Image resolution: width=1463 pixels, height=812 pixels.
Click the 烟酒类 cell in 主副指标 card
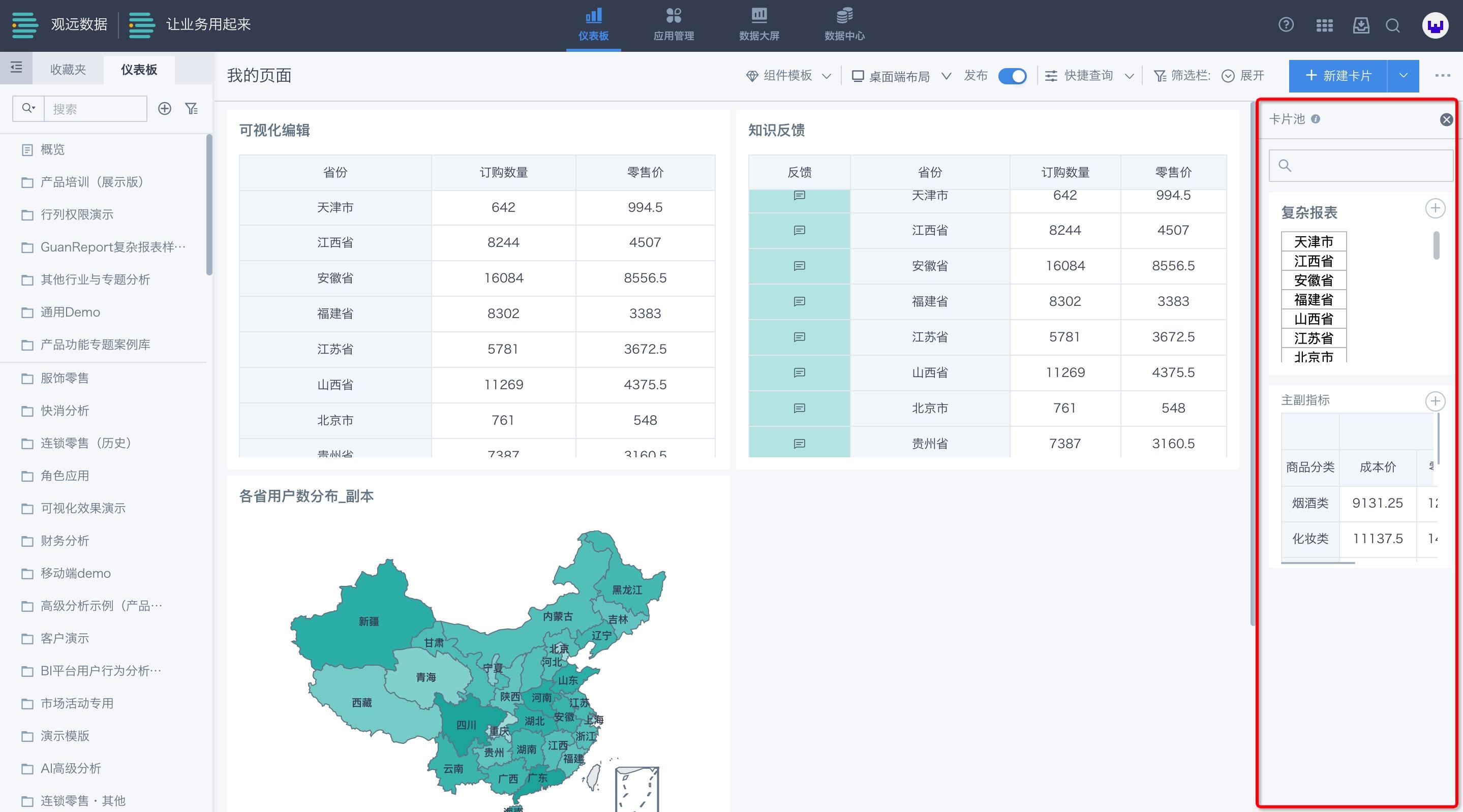point(1310,503)
